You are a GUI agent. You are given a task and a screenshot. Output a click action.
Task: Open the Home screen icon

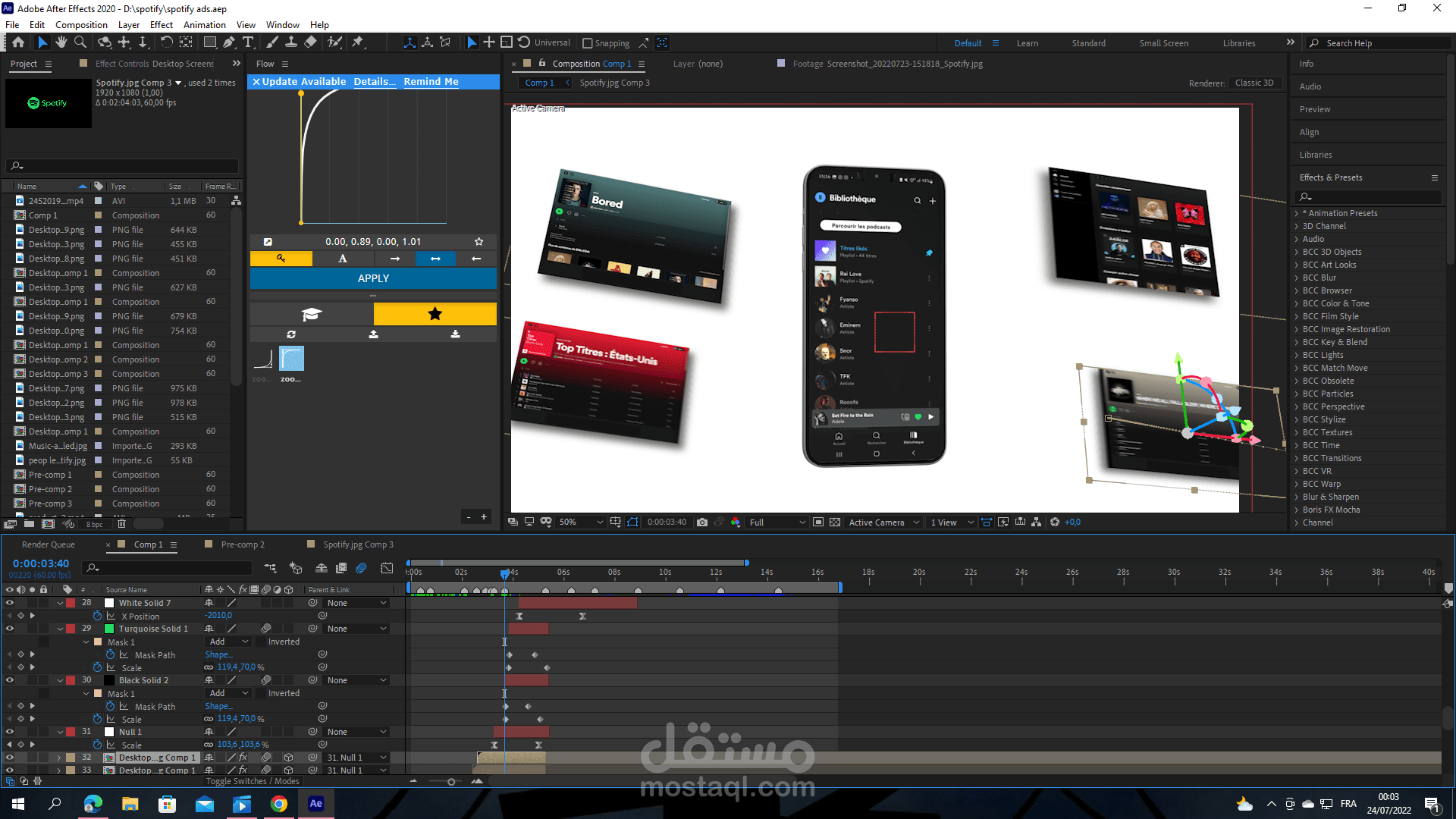[18, 42]
